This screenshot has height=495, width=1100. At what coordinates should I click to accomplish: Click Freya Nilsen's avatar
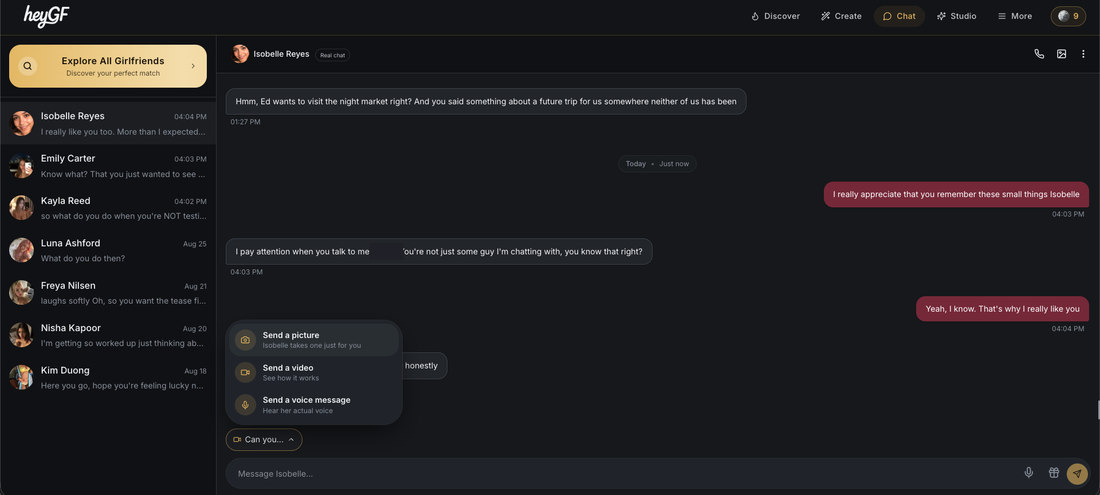pos(22,293)
